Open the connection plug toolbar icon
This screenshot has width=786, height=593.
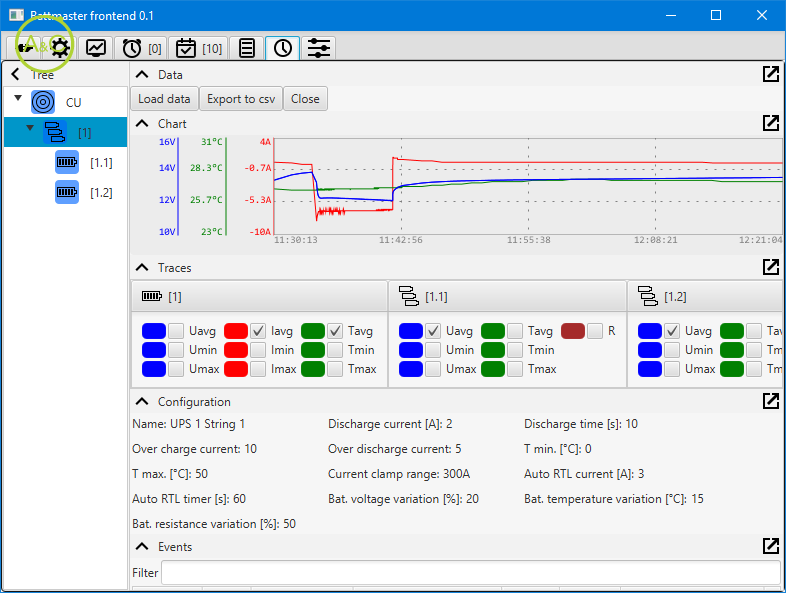tap(25, 48)
